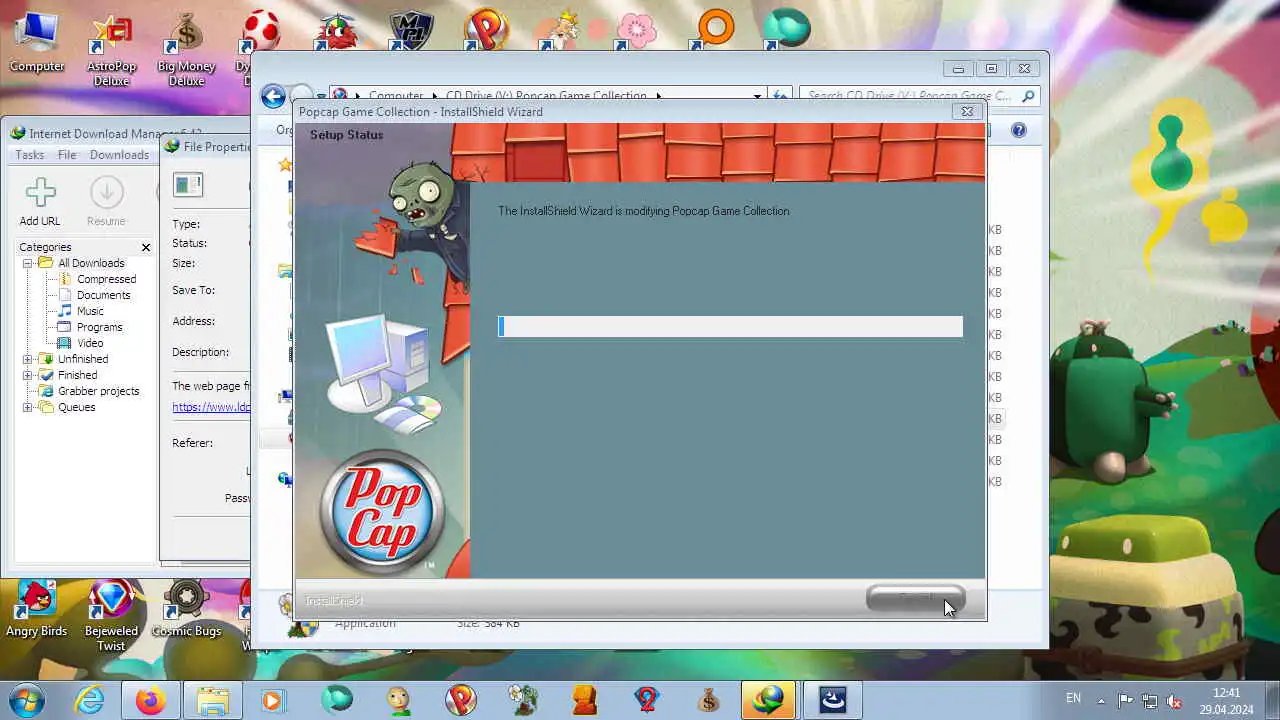Open the orange P emblem desktop shortcut

pyautogui.click(x=487, y=30)
